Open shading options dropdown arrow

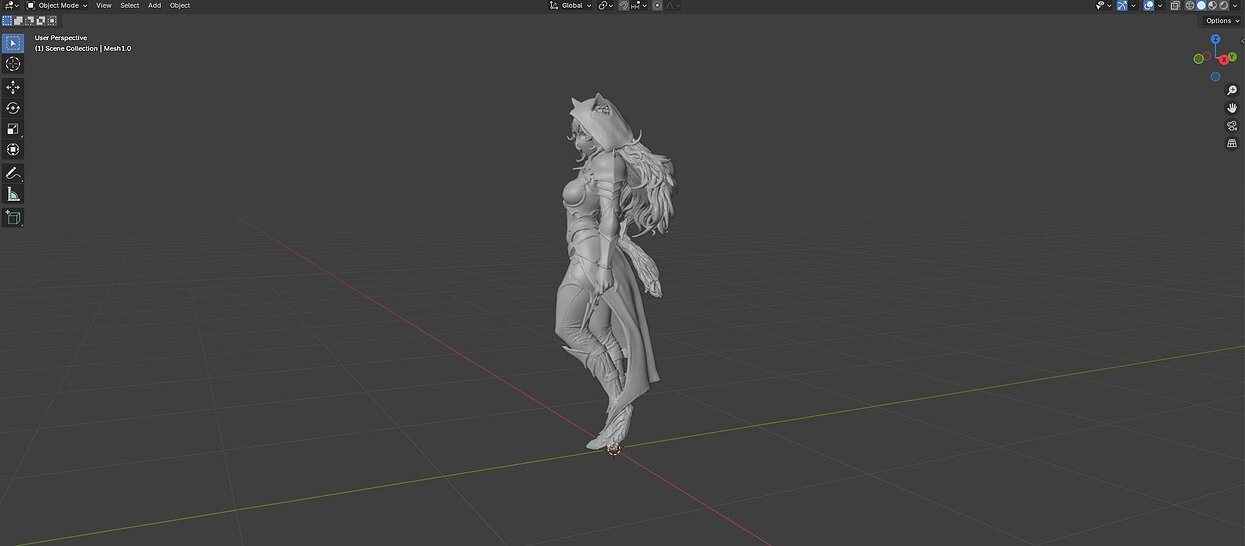pyautogui.click(x=1235, y=5)
